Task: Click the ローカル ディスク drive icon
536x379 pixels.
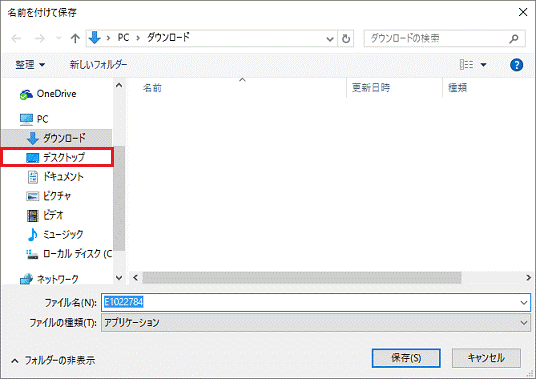Action: tap(32, 254)
